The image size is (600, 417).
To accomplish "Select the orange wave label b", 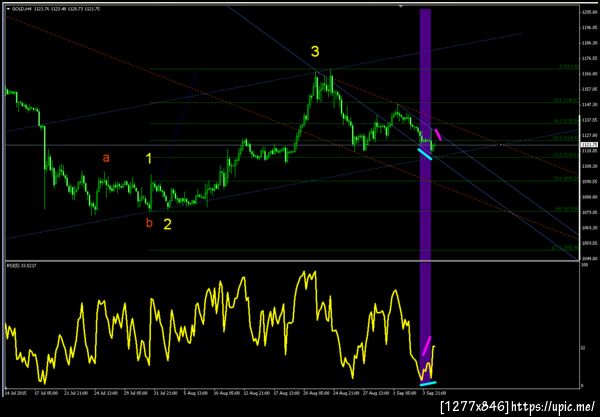I will point(149,223).
